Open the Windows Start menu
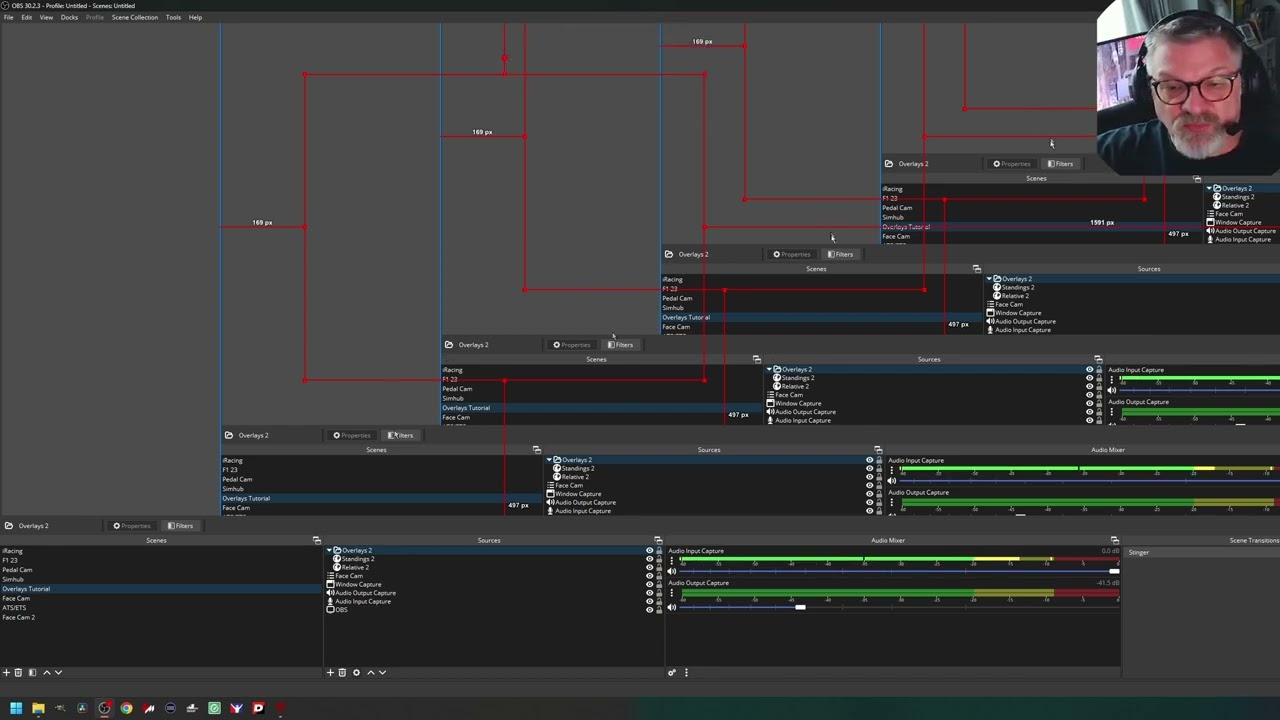Viewport: 1280px width, 720px height. (15, 708)
